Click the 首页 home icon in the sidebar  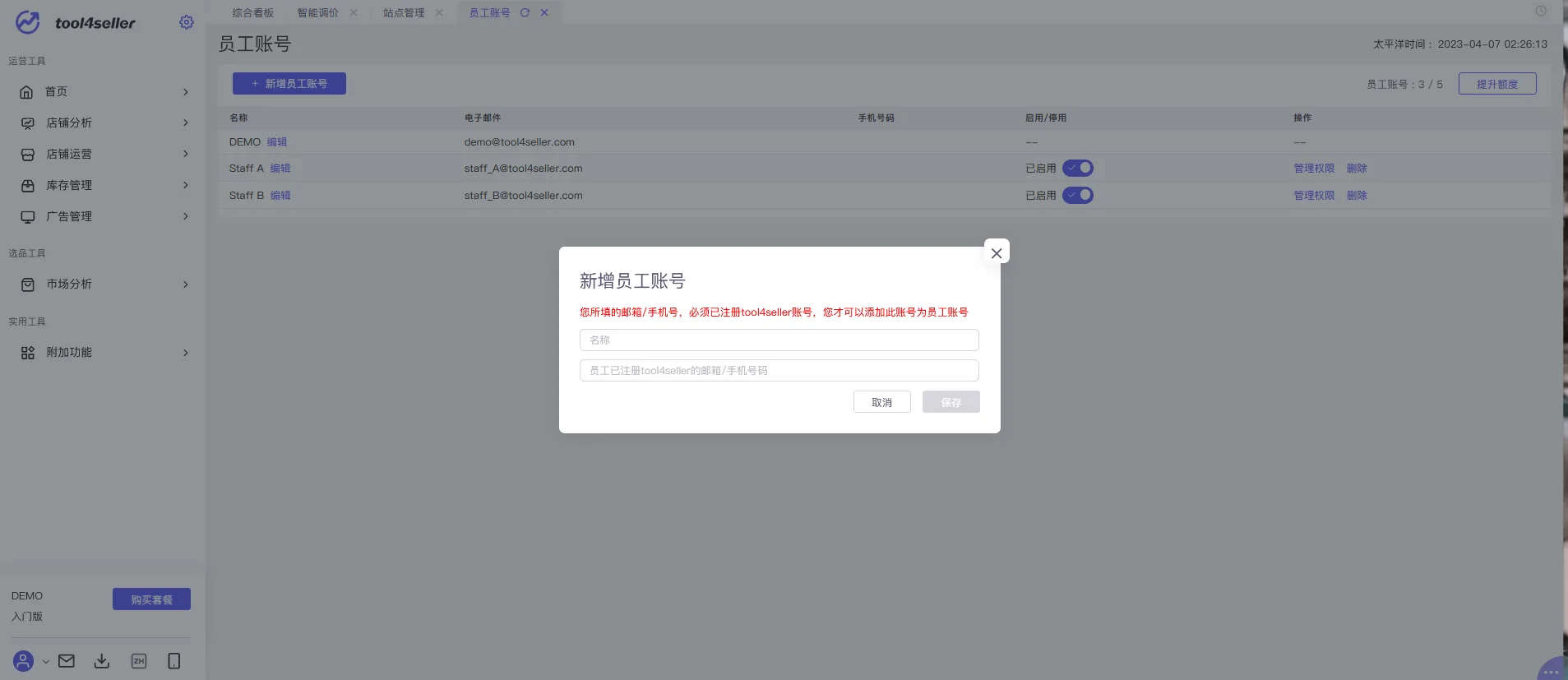pos(27,92)
